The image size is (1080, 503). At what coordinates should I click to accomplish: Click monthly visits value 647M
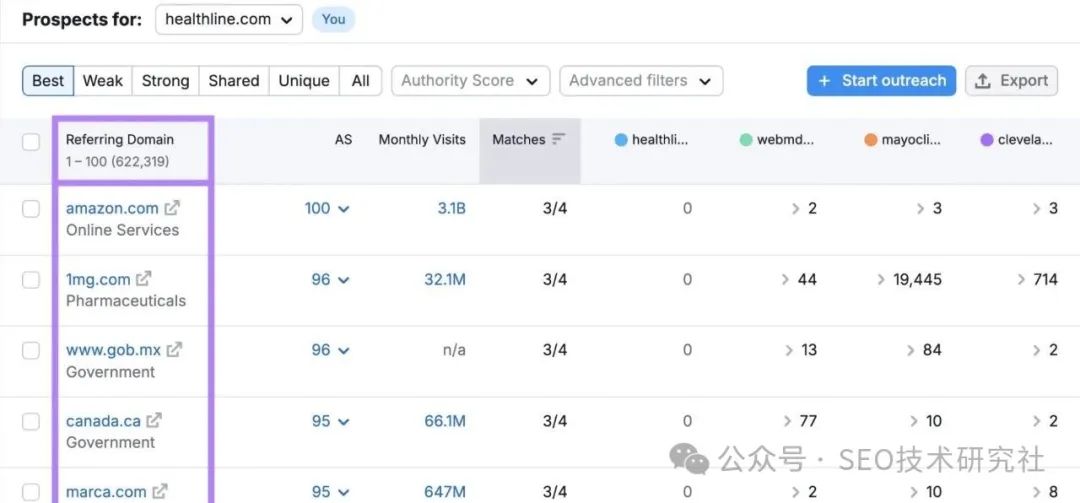pos(445,492)
